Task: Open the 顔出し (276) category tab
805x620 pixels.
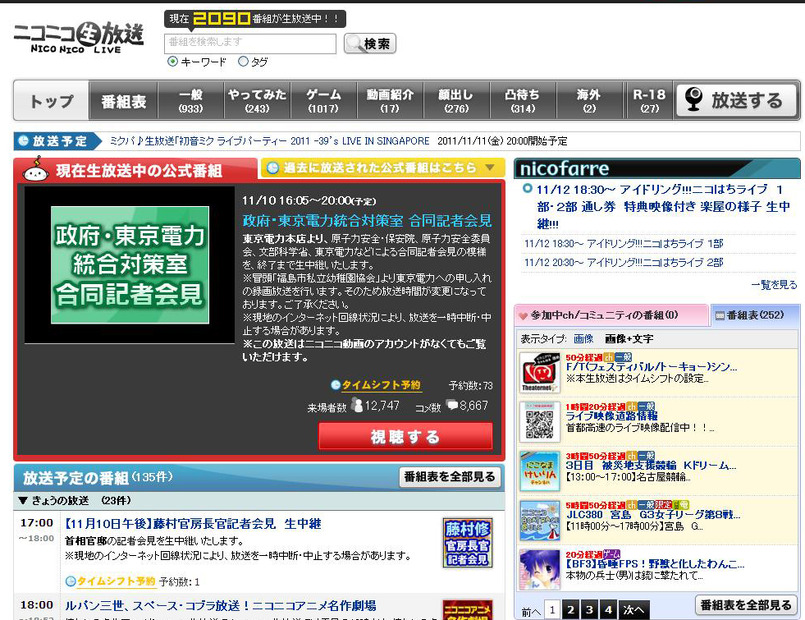Action: click(x=456, y=101)
